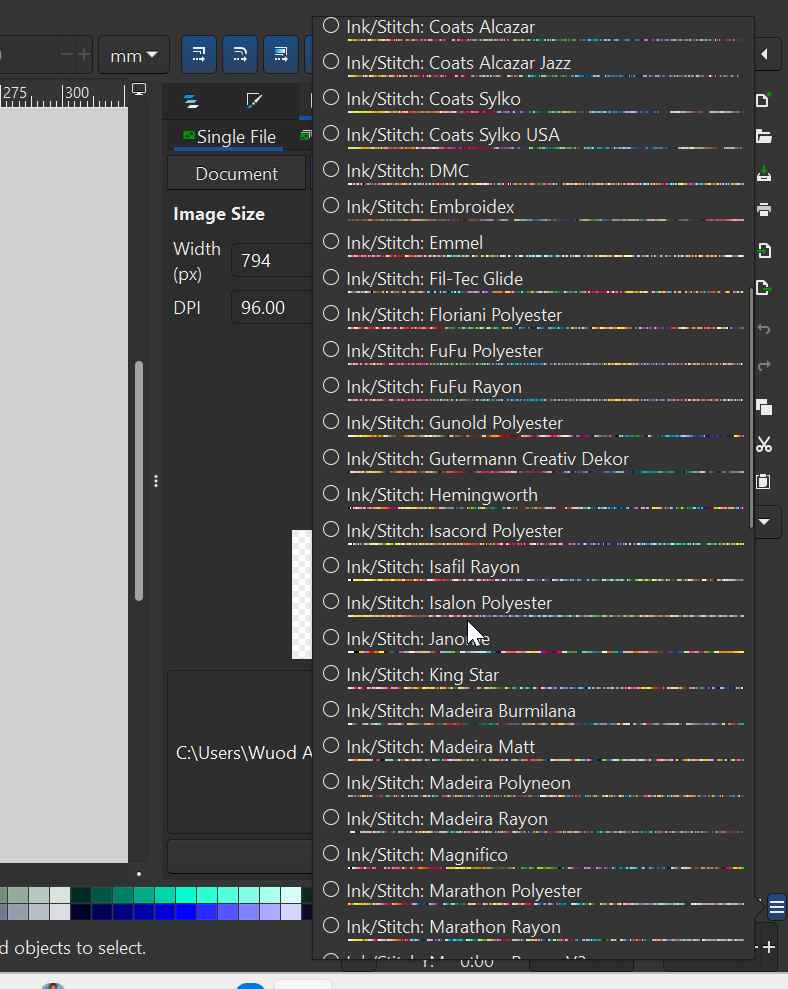Select Ink/Stitch: Coats Sylko palette
The width and height of the screenshot is (788, 989).
(533, 101)
